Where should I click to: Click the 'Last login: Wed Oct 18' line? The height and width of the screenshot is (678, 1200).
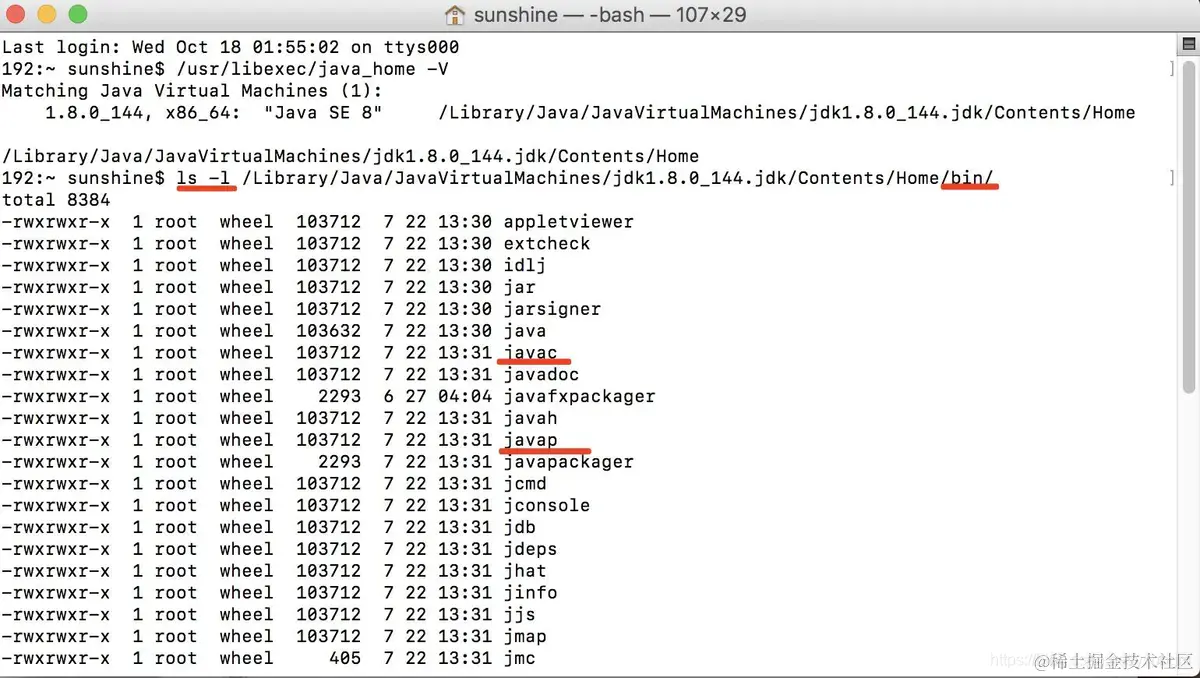pyautogui.click(x=230, y=47)
